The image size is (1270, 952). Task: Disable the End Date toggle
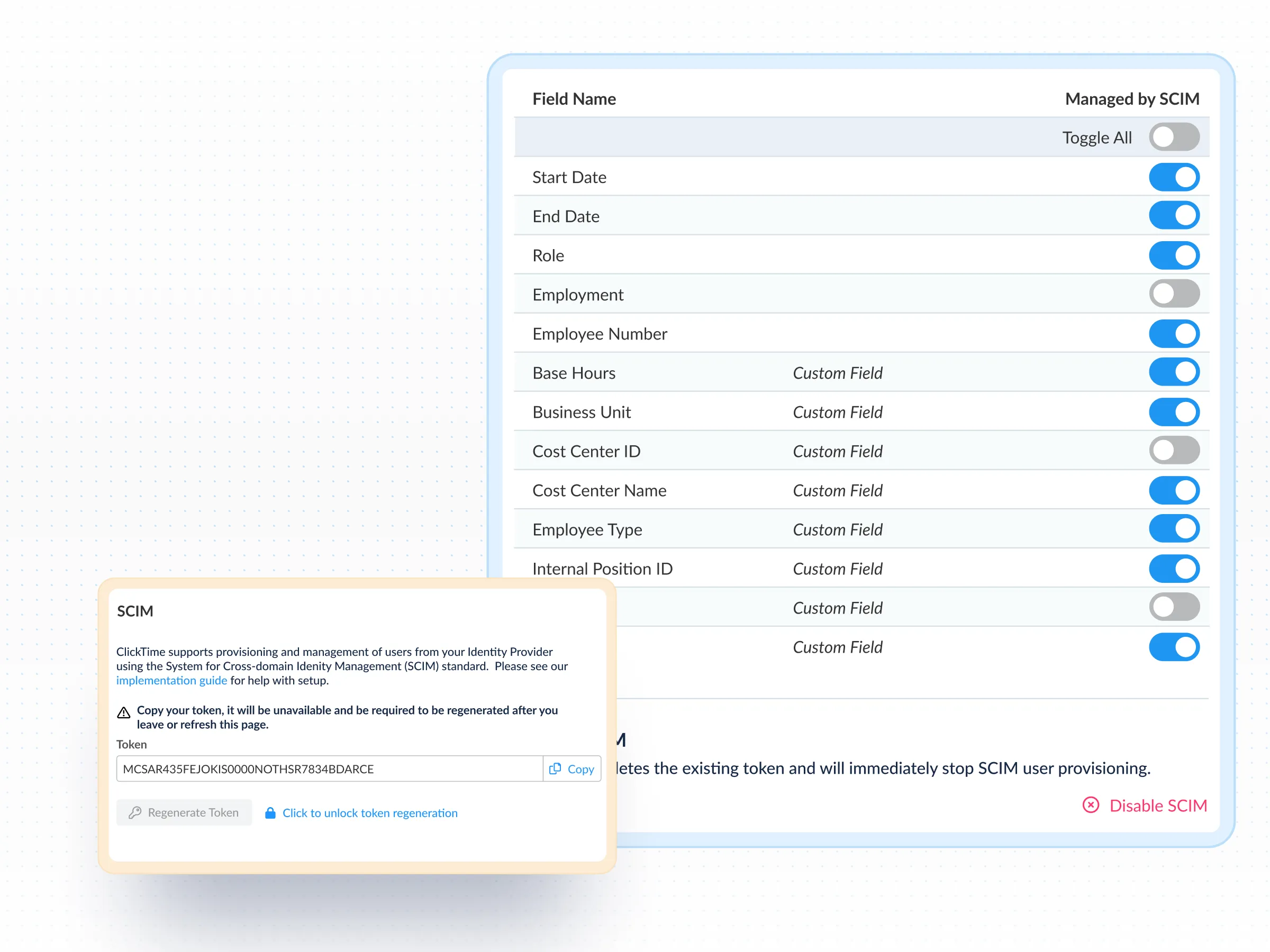1174,216
